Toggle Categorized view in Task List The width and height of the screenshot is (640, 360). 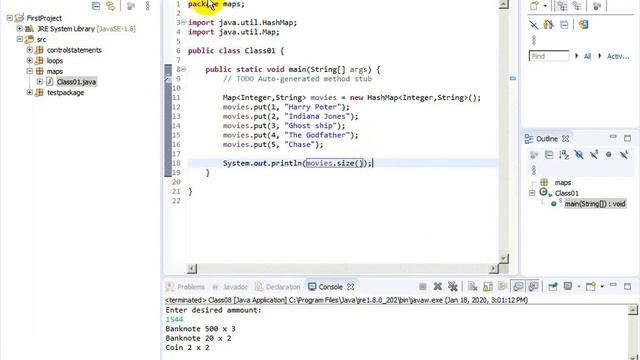coord(562,6)
